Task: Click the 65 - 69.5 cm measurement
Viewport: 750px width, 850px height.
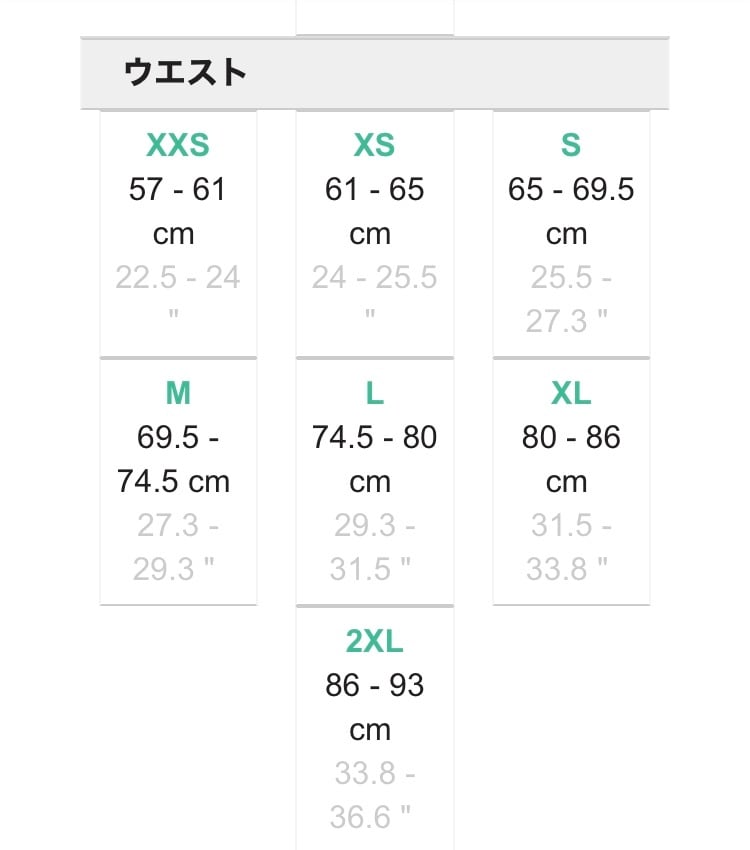Action: [x=571, y=210]
